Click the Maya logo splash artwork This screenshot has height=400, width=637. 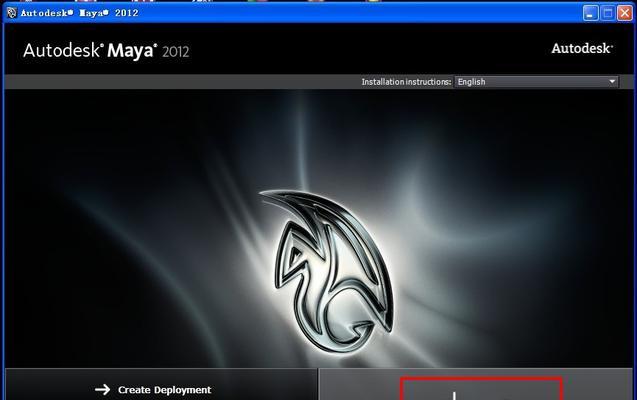327,271
